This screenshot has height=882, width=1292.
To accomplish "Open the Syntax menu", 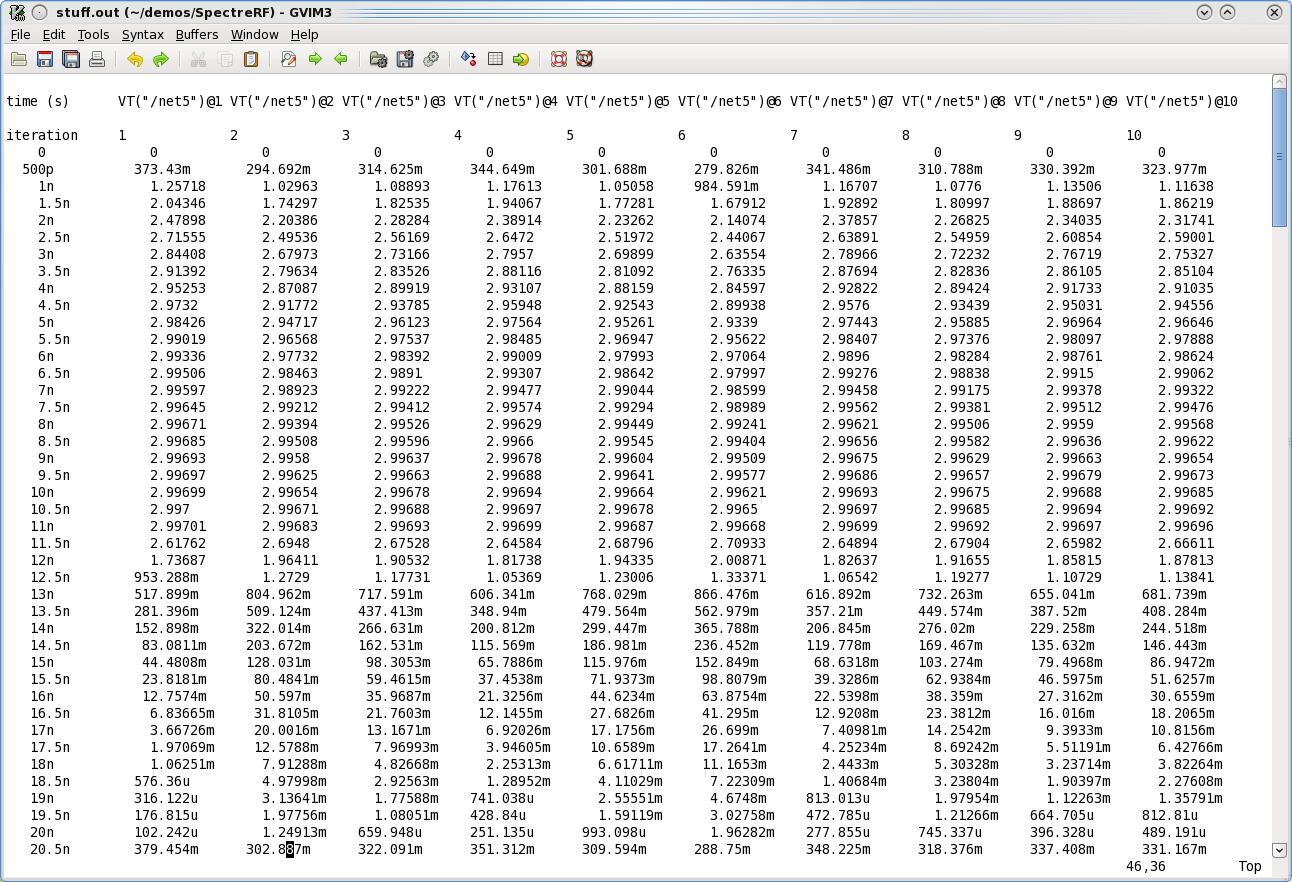I will click(x=142, y=34).
